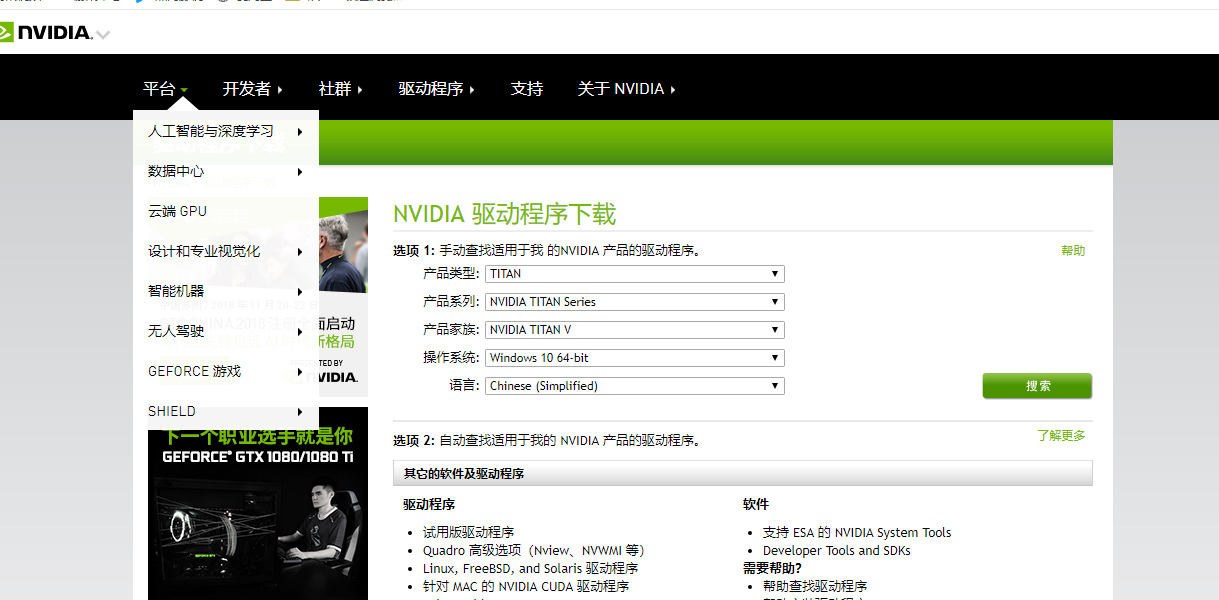The image size is (1219, 600).
Task: Click the NVIDIA logo
Action: click(46, 32)
